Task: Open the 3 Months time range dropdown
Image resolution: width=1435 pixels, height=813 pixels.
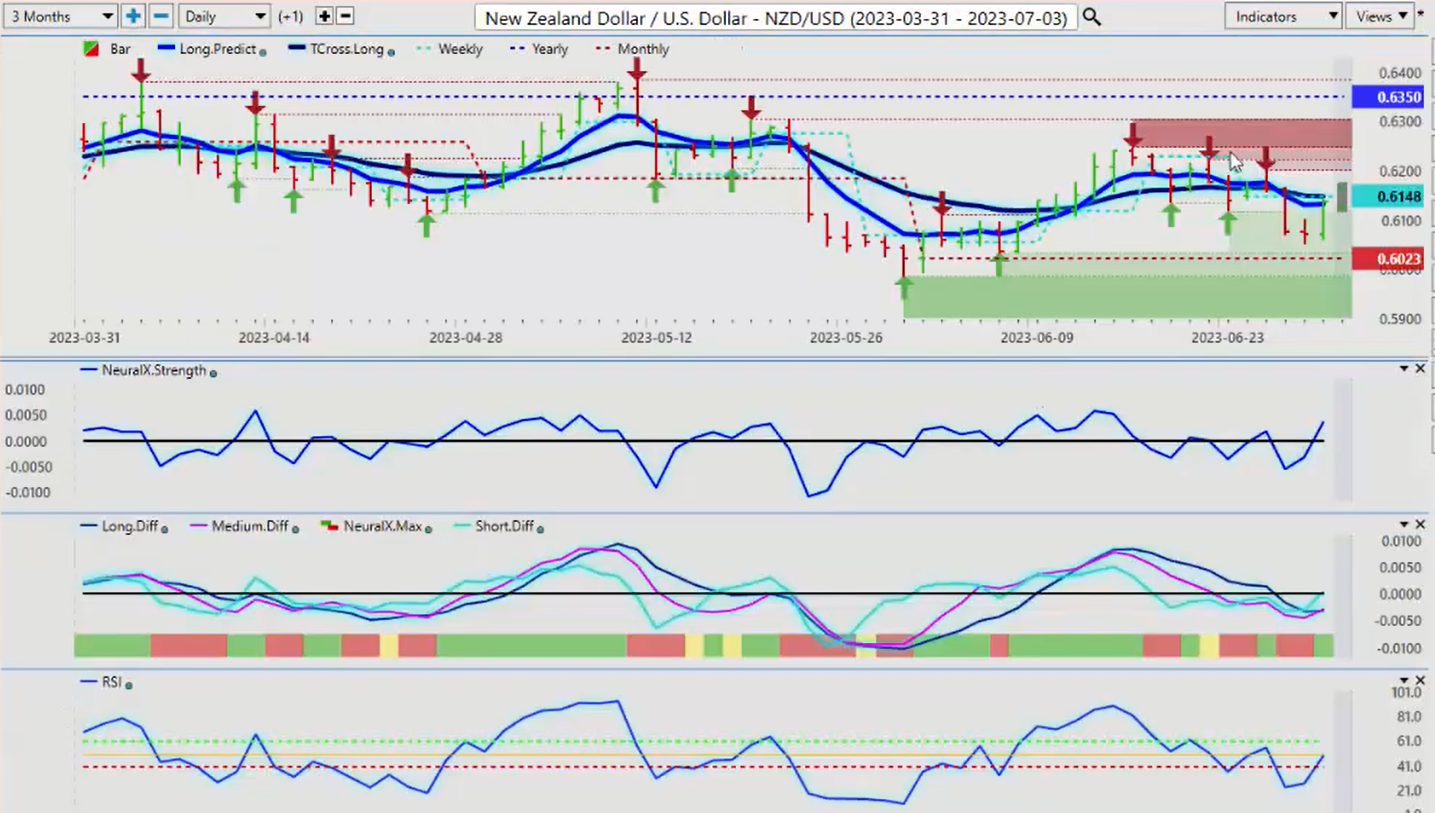Action: pos(61,16)
